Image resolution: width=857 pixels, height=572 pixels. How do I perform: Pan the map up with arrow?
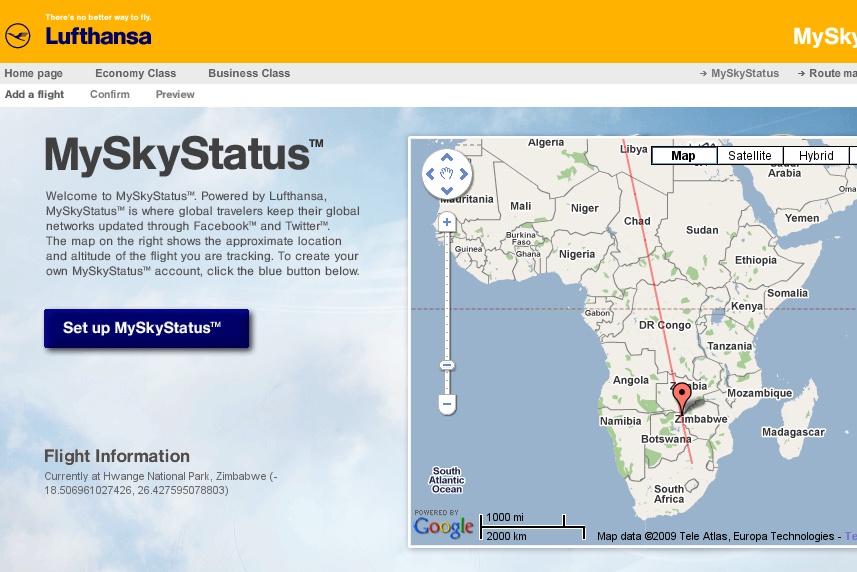447,158
